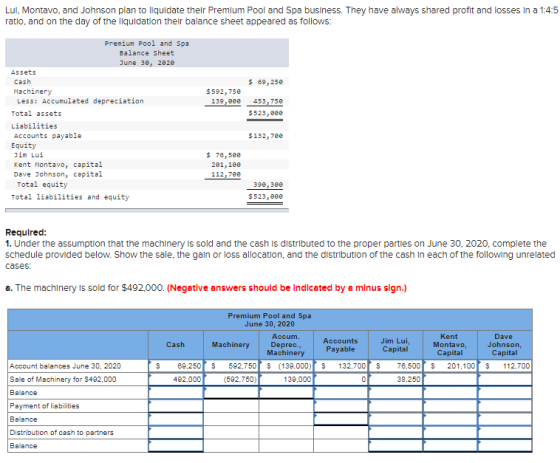Screen dimensions: 560x463
Task: Select Cash cell in Balance row below Sale of Machinery
Action: [176, 392]
